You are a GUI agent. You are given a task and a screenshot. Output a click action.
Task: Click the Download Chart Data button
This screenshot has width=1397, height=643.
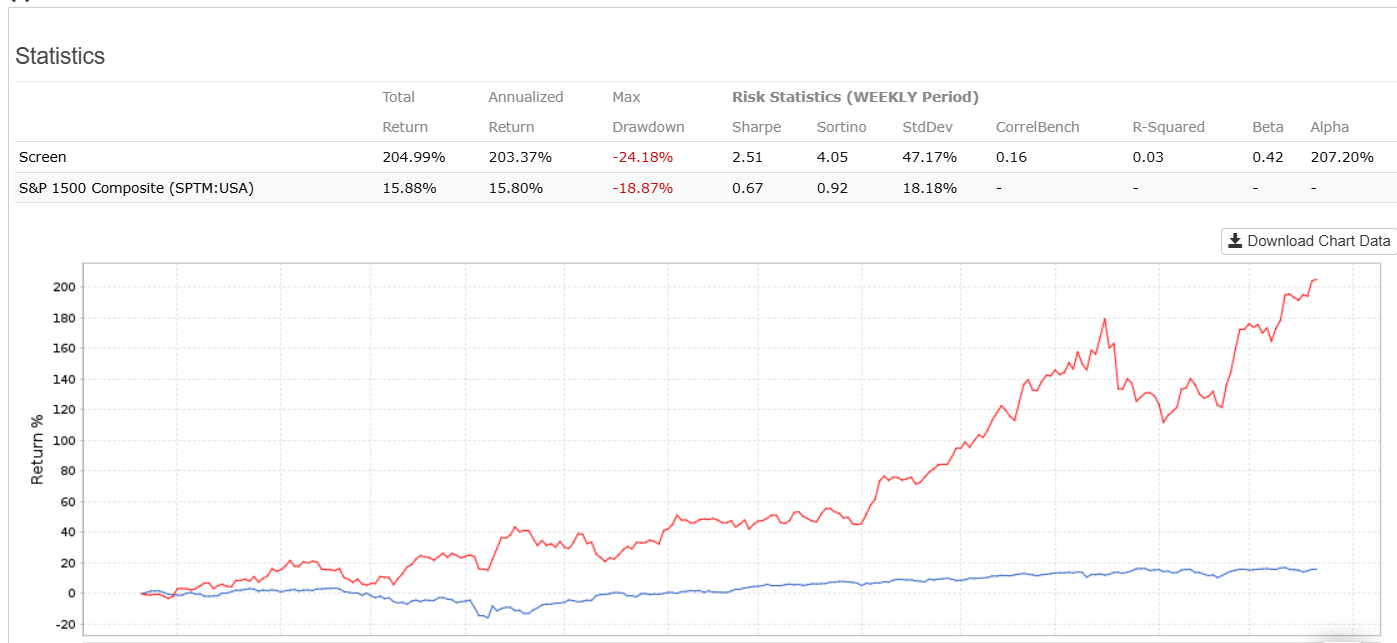pyautogui.click(x=1308, y=241)
